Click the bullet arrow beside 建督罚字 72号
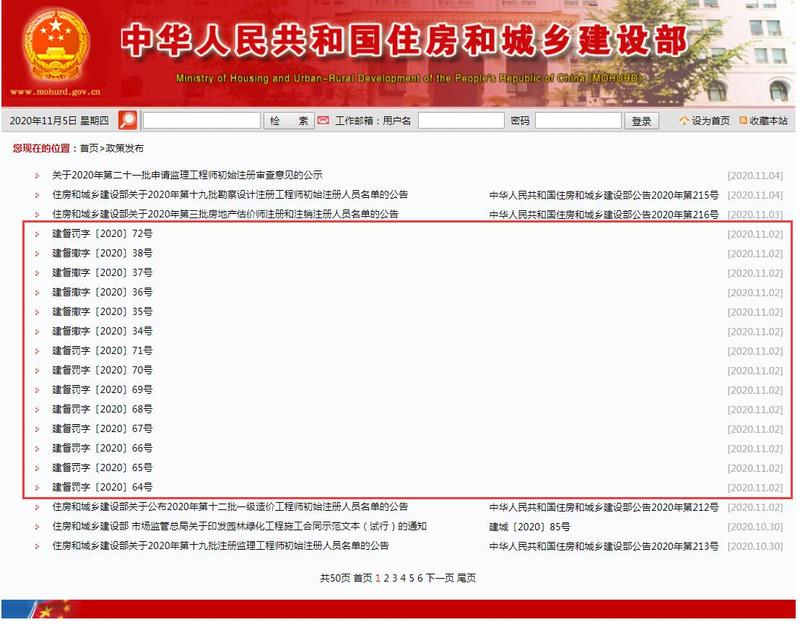The height and width of the screenshot is (630, 800). [x=37, y=234]
